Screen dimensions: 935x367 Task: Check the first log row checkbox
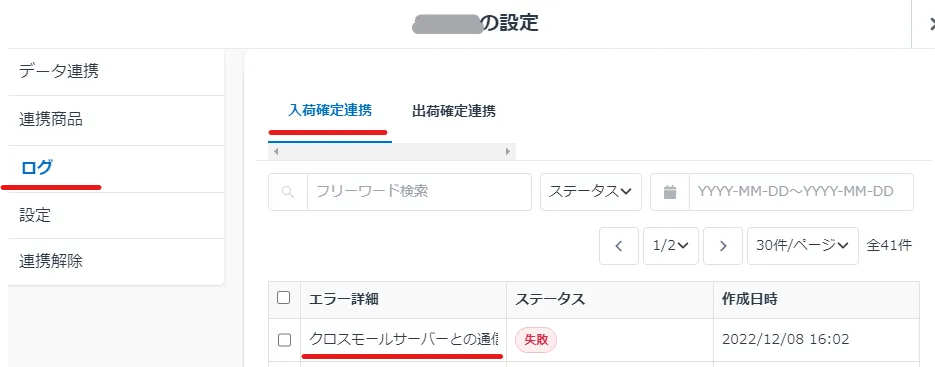284,340
